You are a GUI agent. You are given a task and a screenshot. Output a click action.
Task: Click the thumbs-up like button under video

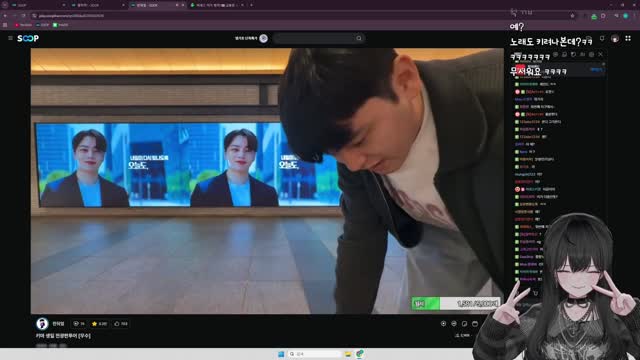[121, 324]
